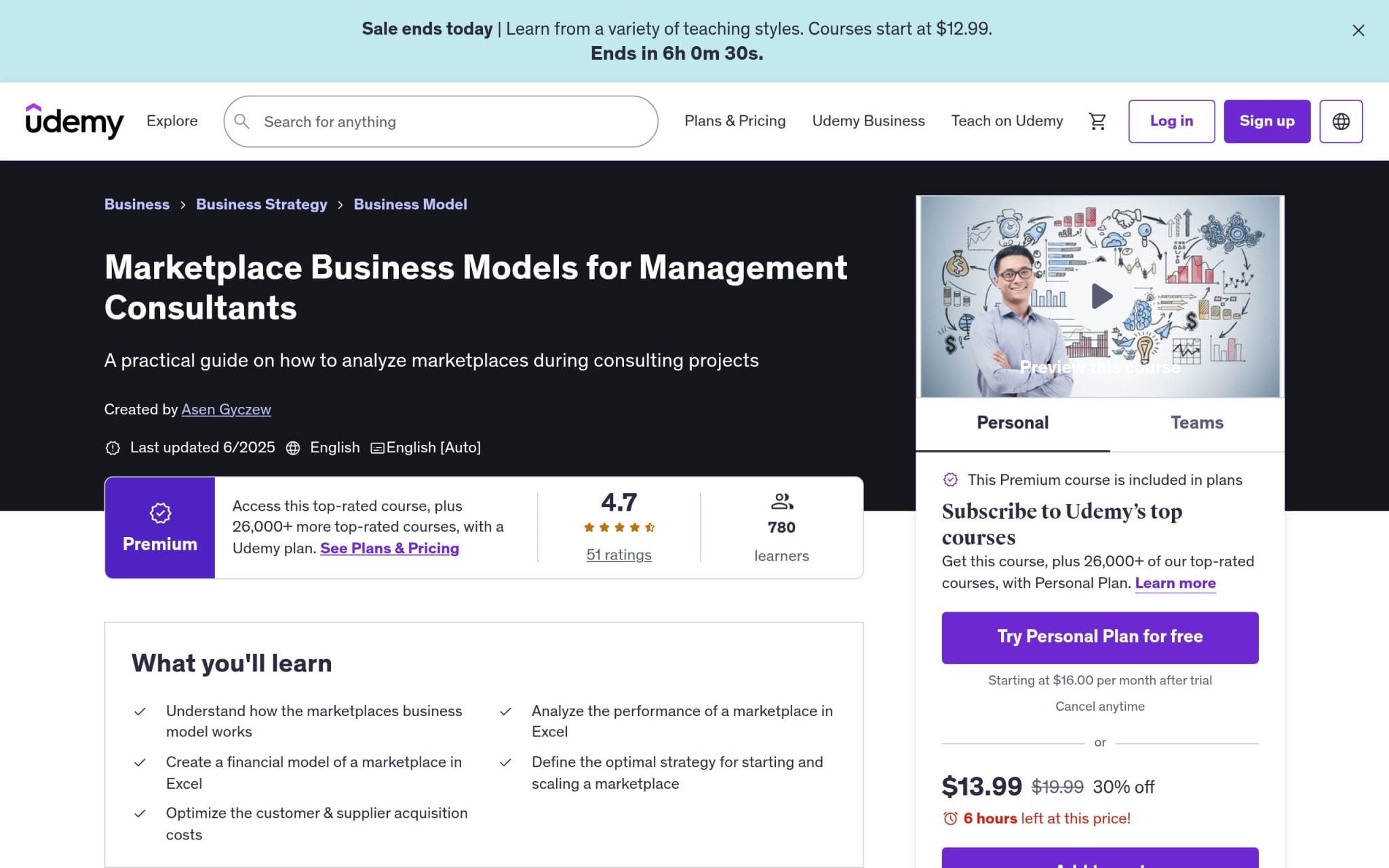Click 'Create a financial model' learning item

click(x=314, y=773)
